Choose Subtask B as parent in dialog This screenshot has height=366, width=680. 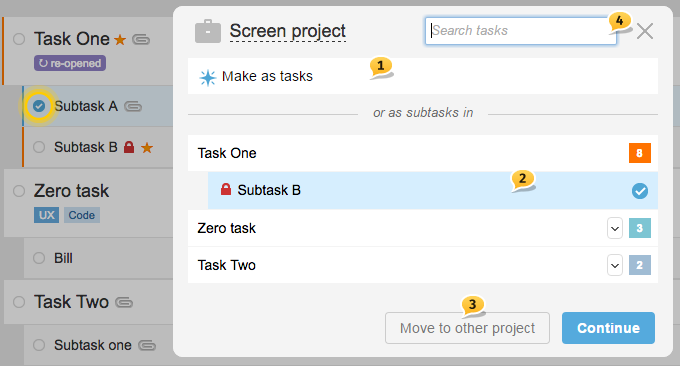coord(433,190)
